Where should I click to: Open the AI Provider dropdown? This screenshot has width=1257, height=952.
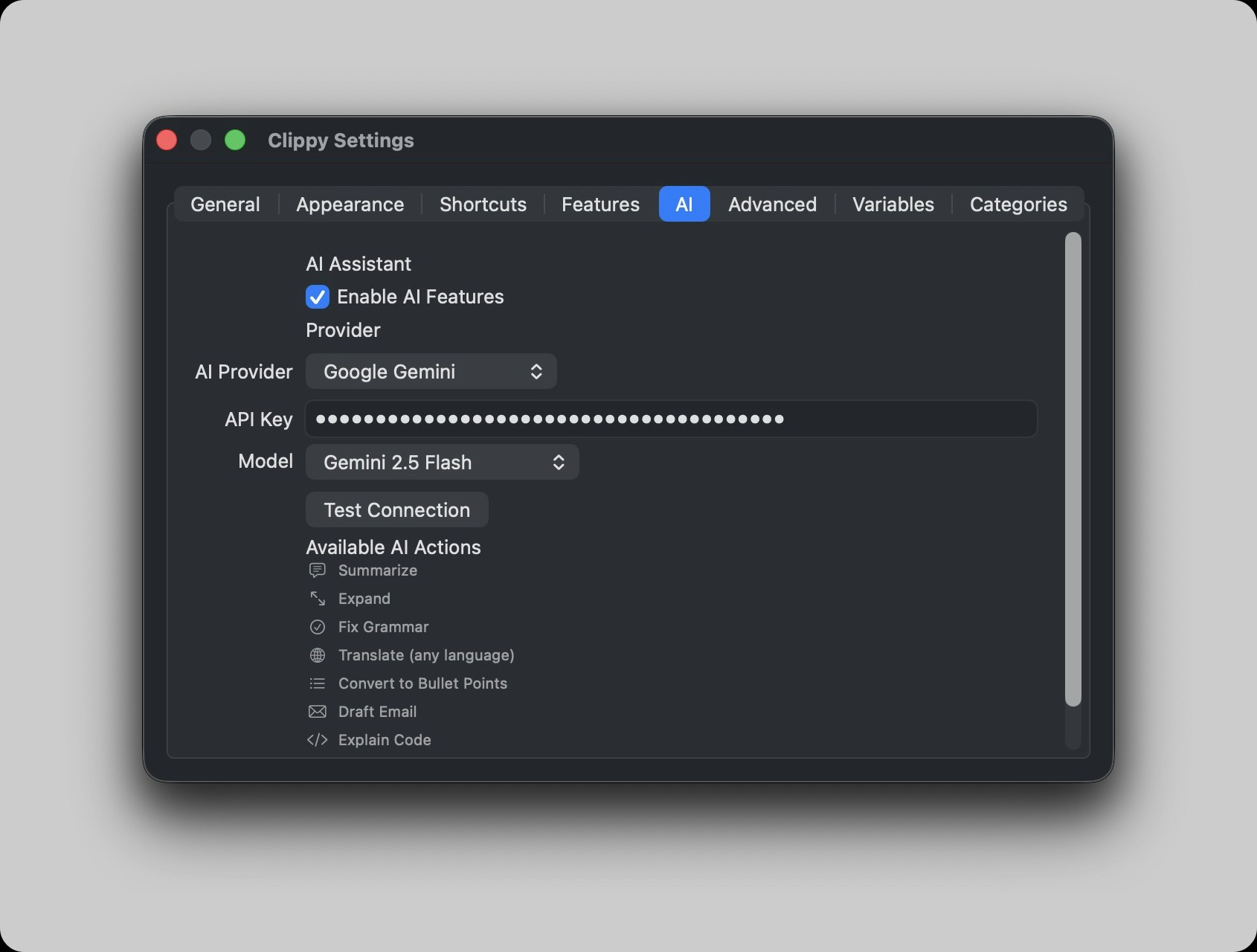pos(431,371)
